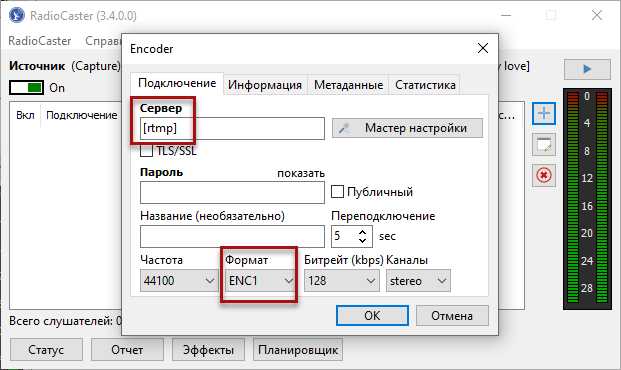Viewport: 621px width, 370px height.
Task: Click the wand icon on the Мастер настройки button
Action: [x=344, y=128]
